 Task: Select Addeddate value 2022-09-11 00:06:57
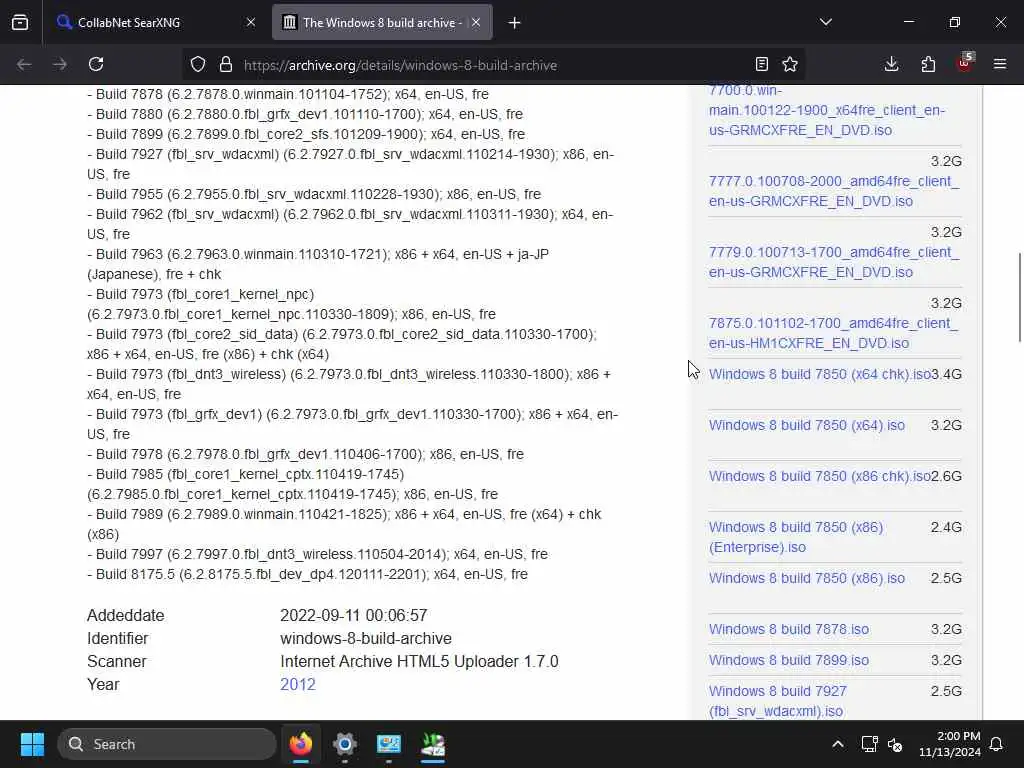(353, 615)
